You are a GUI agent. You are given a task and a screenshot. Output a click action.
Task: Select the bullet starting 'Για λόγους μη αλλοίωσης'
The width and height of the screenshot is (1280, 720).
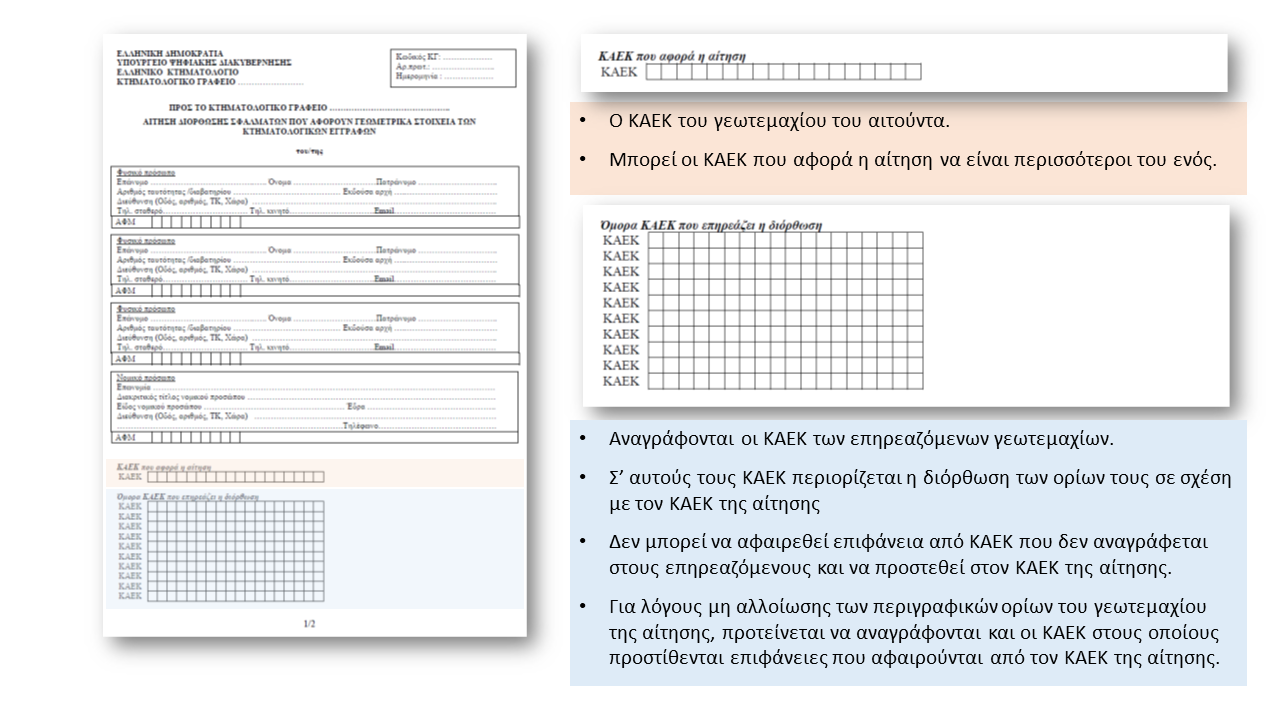point(914,632)
